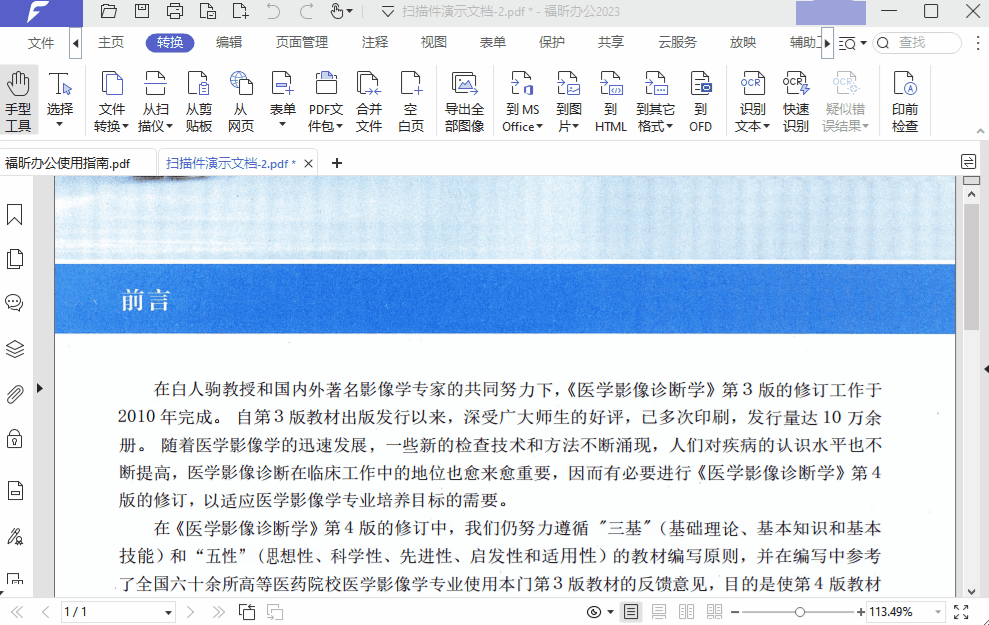Run 快速识别 quick OCR recognition
Viewport: 989px width, 625px height.
pyautogui.click(x=796, y=99)
